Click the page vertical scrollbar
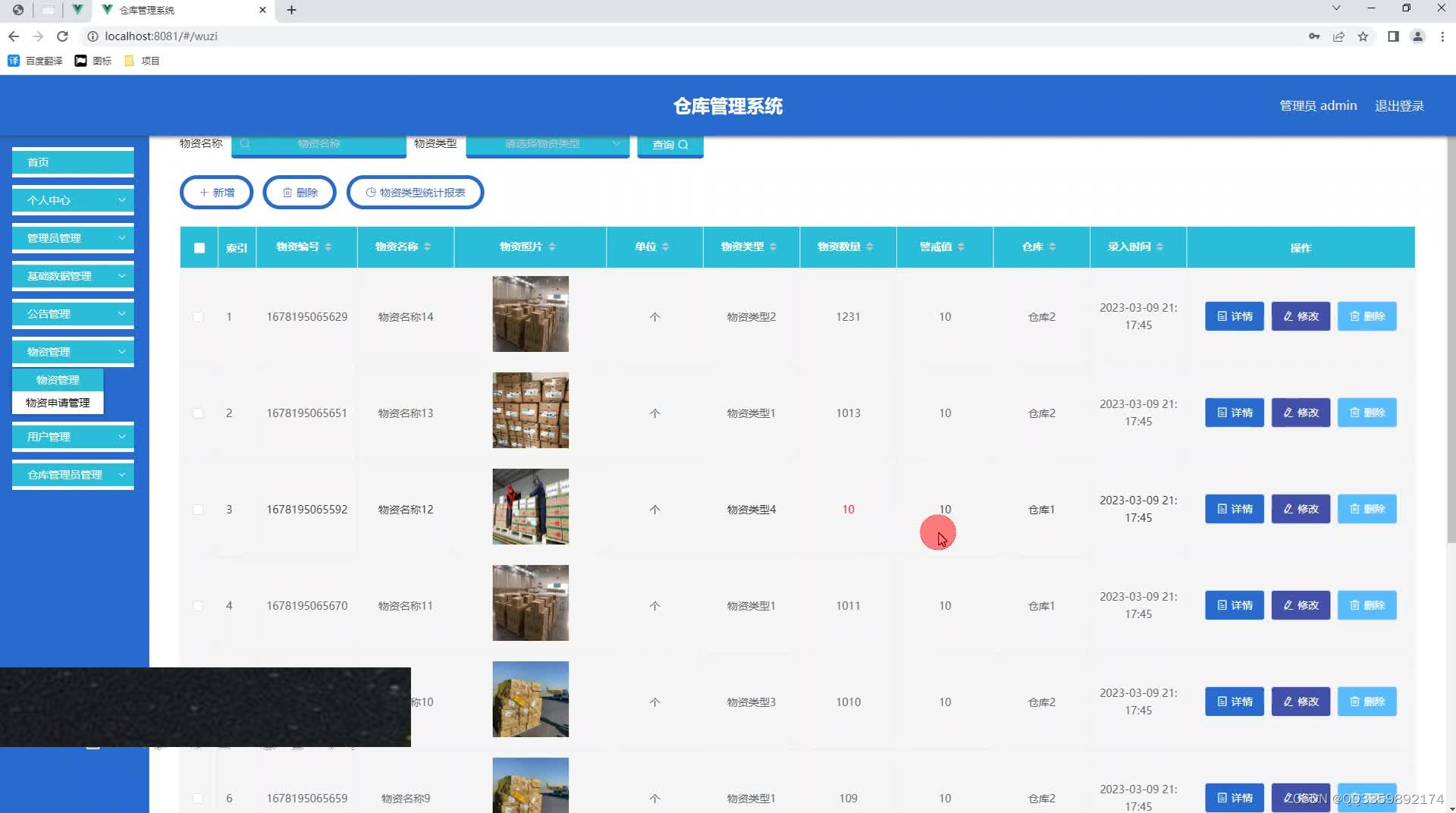The height and width of the screenshot is (813, 1456). coord(1451,340)
